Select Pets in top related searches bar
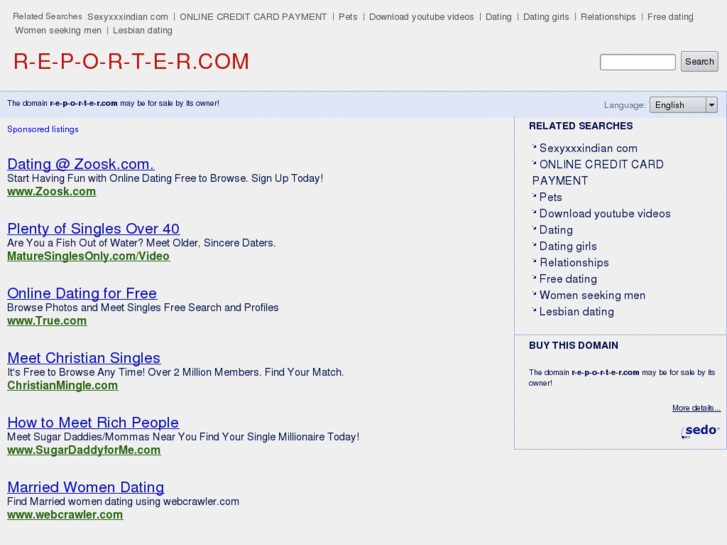 (348, 17)
